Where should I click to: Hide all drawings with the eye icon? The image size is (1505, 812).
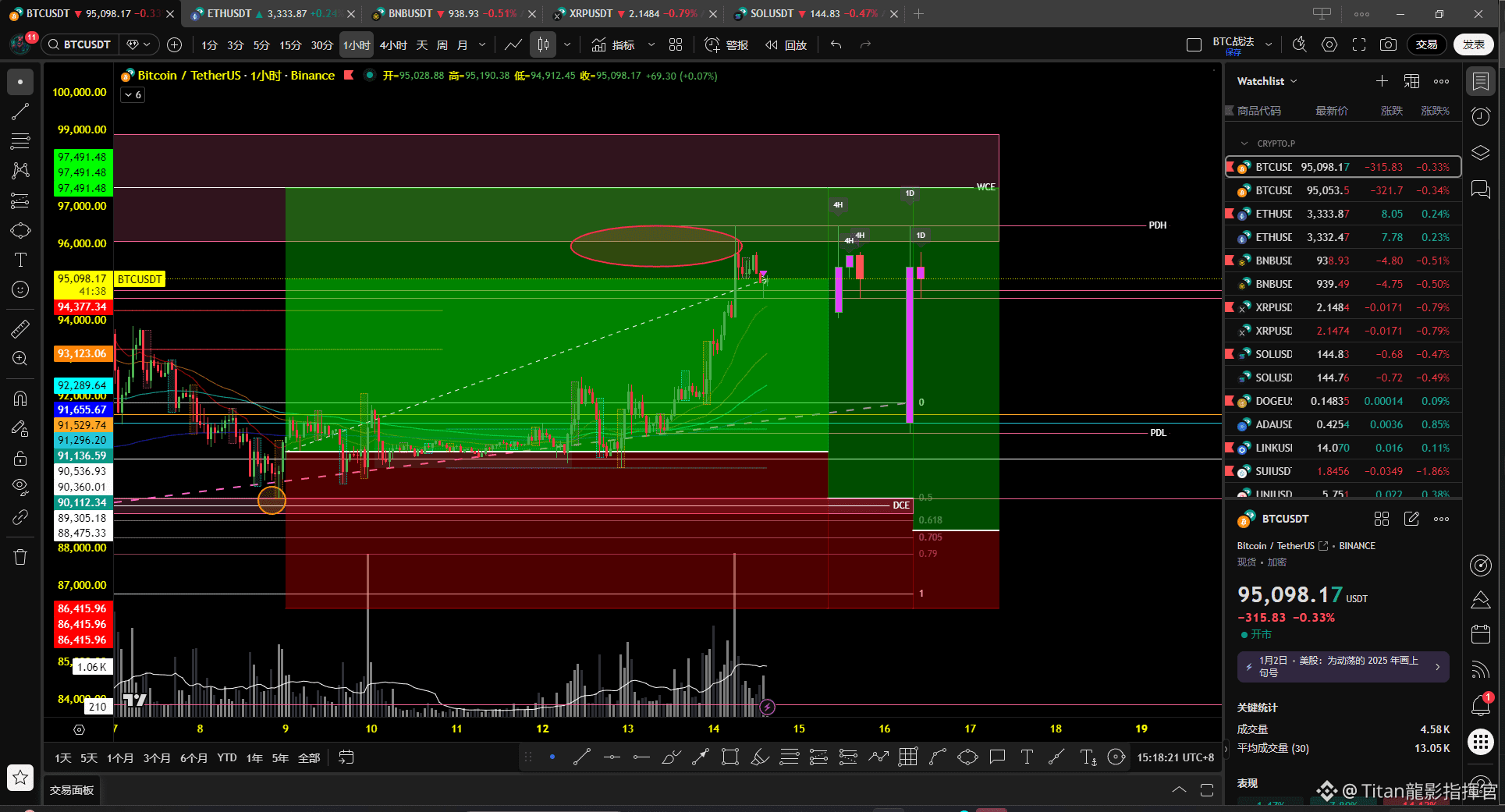[x=20, y=487]
